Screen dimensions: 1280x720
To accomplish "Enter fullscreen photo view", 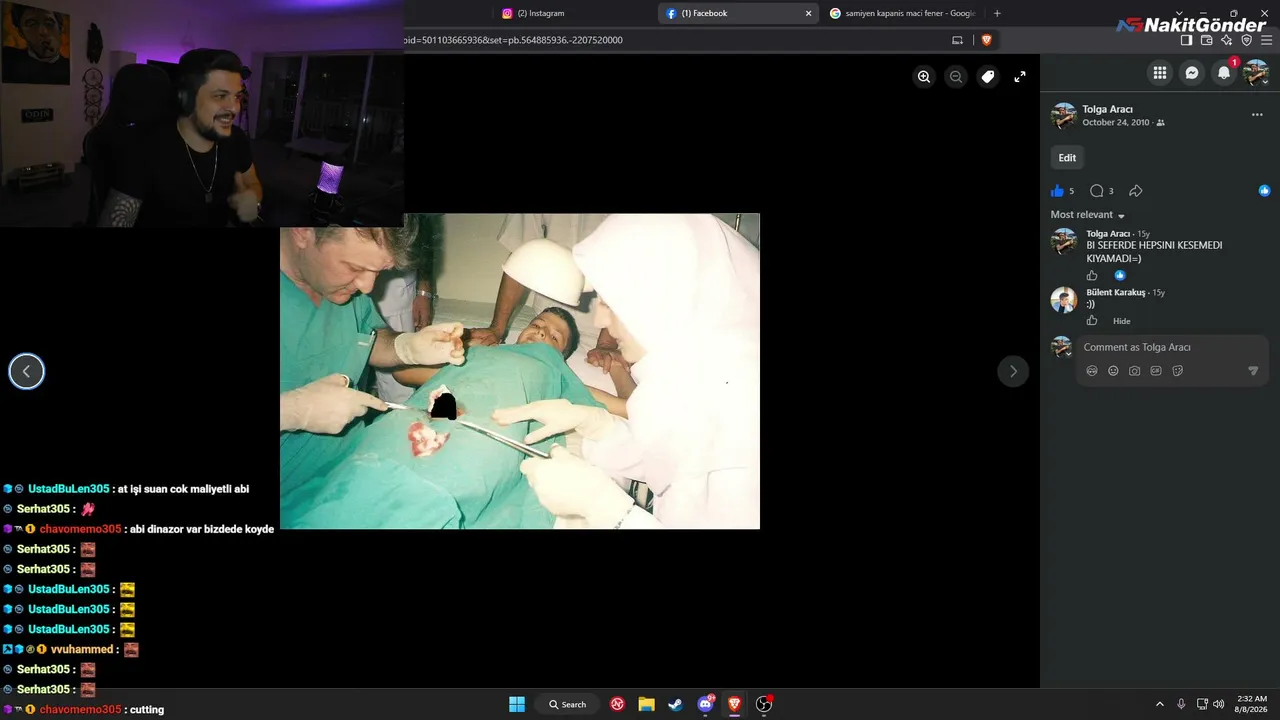I will 1020,77.
